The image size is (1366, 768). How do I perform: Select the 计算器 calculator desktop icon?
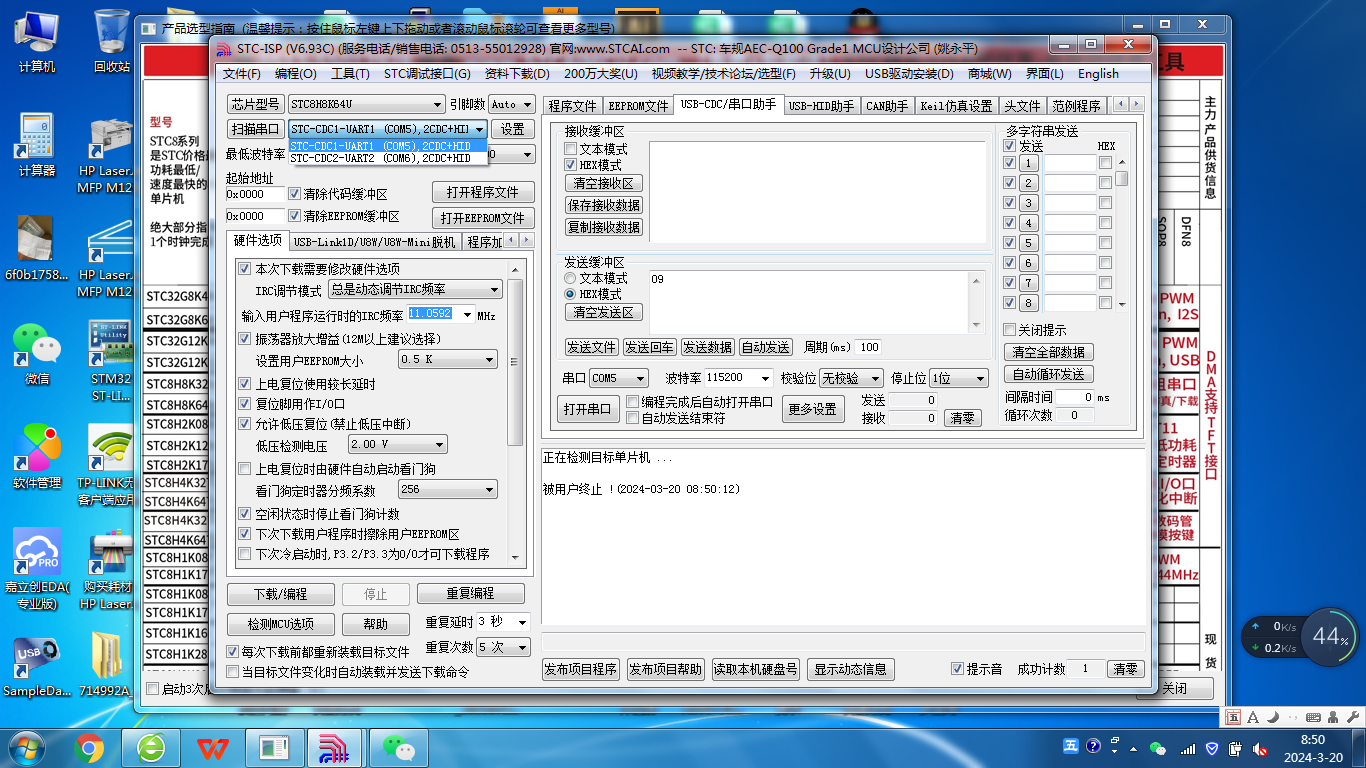point(37,145)
